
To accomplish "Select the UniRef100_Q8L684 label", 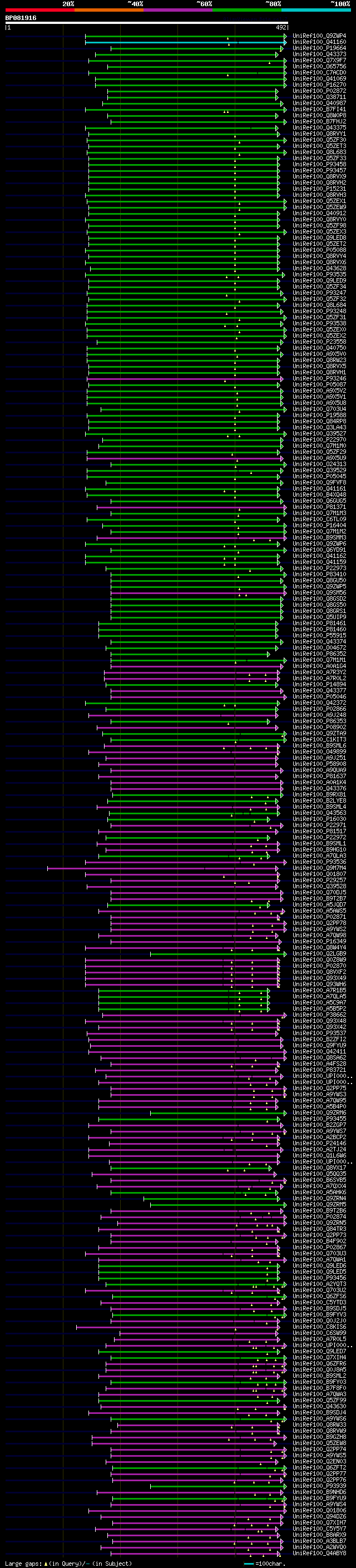I will click(319, 305).
